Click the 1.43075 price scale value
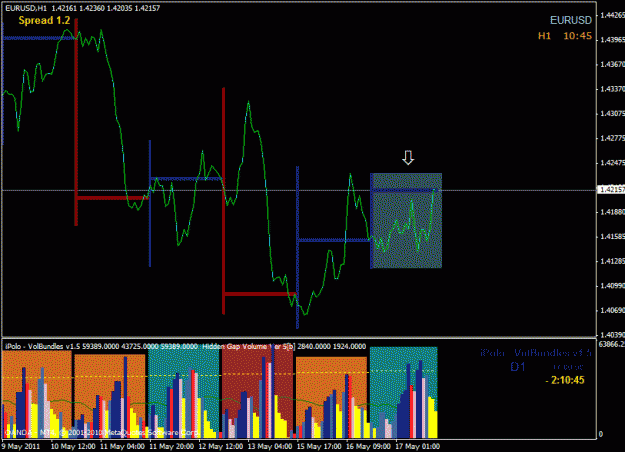The image size is (625, 452). [612, 114]
